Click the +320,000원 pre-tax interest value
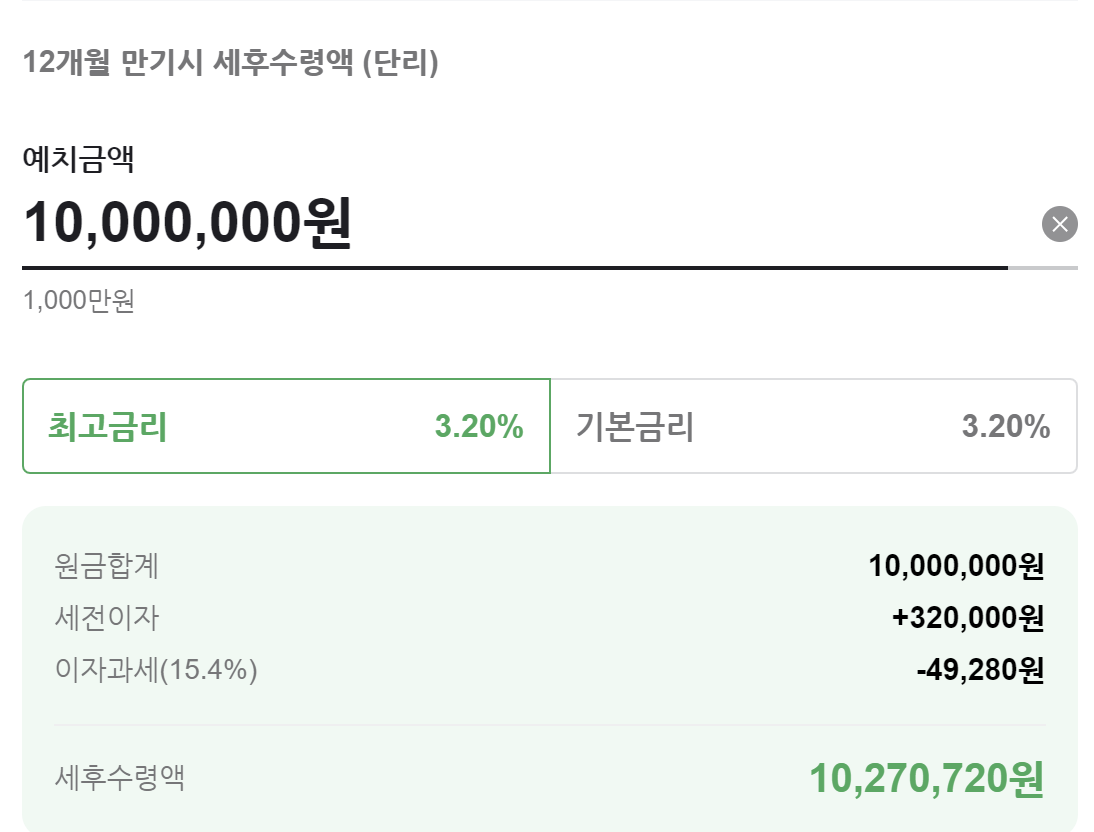1094x832 pixels. click(968, 618)
